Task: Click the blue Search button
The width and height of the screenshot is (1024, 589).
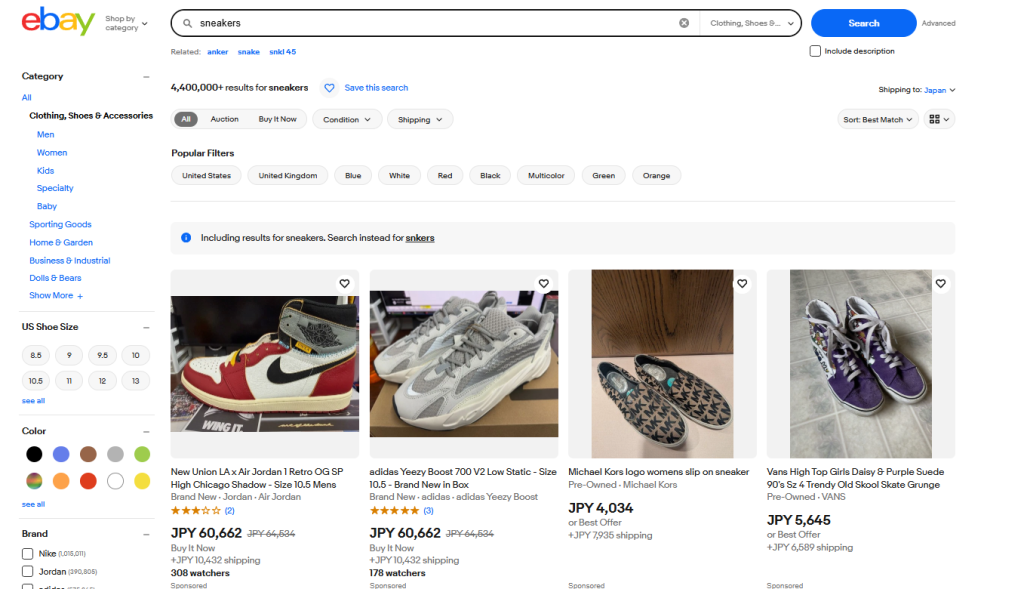Action: [863, 23]
